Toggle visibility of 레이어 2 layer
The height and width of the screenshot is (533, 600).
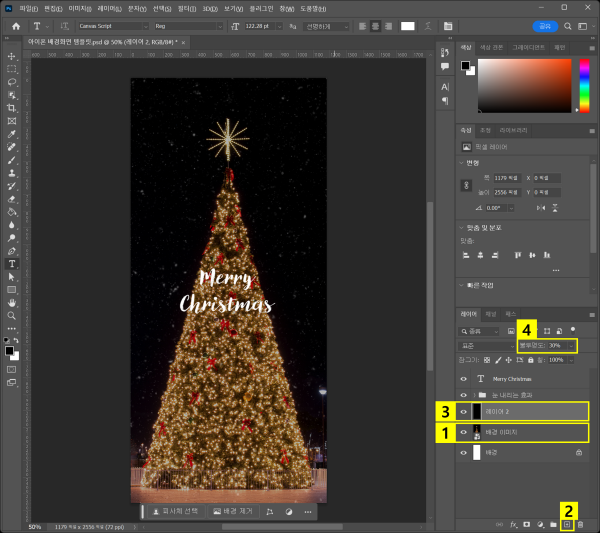[463, 411]
